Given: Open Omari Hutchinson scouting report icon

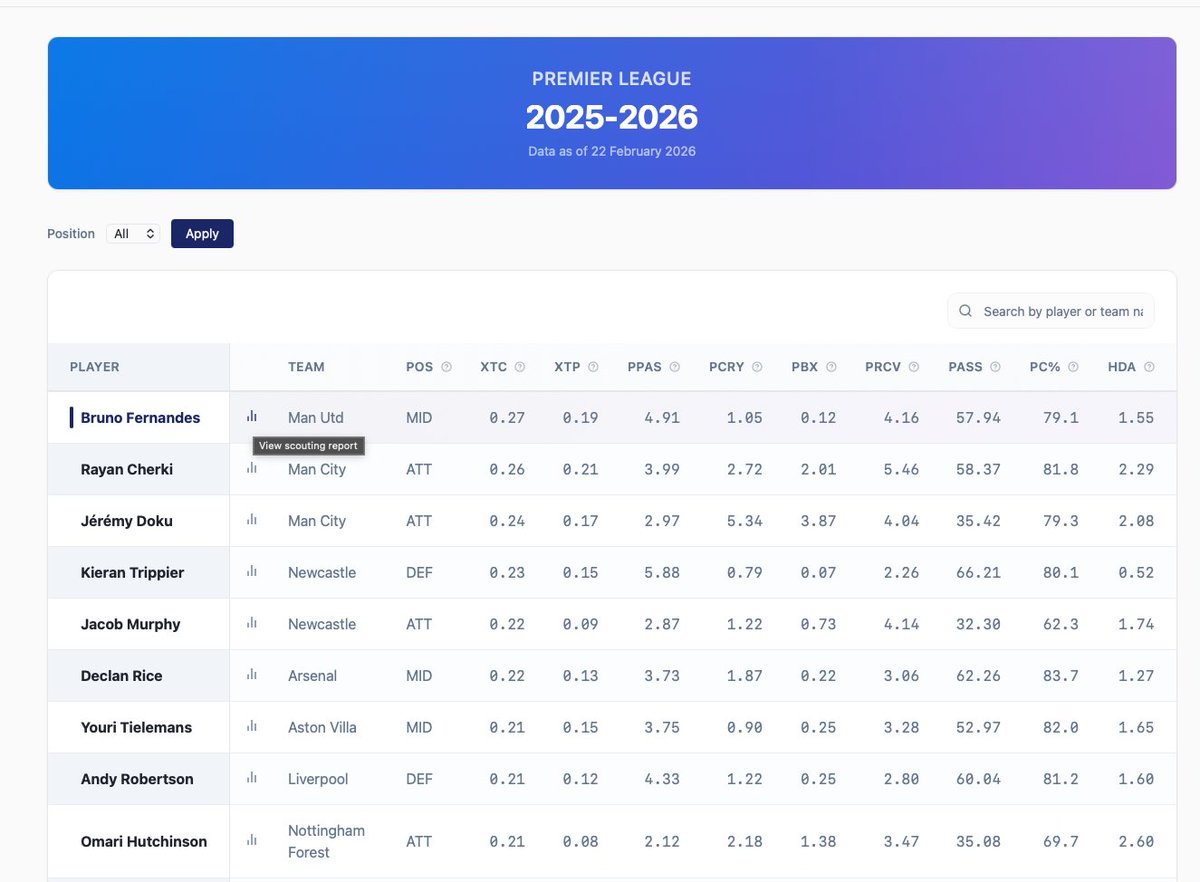Looking at the screenshot, I should tap(252, 841).
